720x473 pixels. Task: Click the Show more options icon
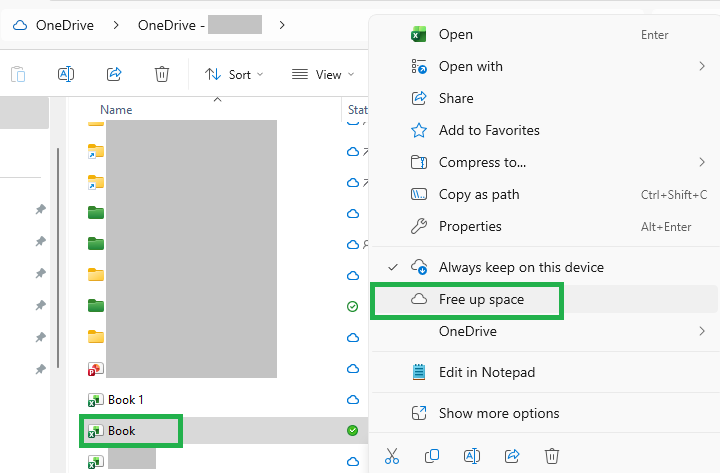click(x=419, y=413)
